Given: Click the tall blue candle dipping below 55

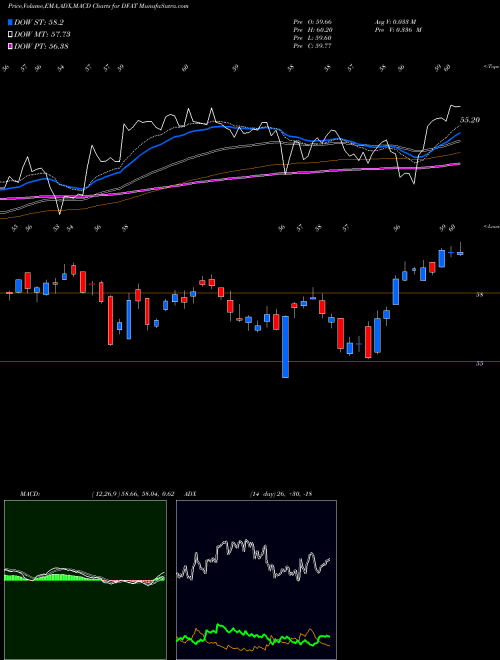Looking at the screenshot, I should coord(285,347).
